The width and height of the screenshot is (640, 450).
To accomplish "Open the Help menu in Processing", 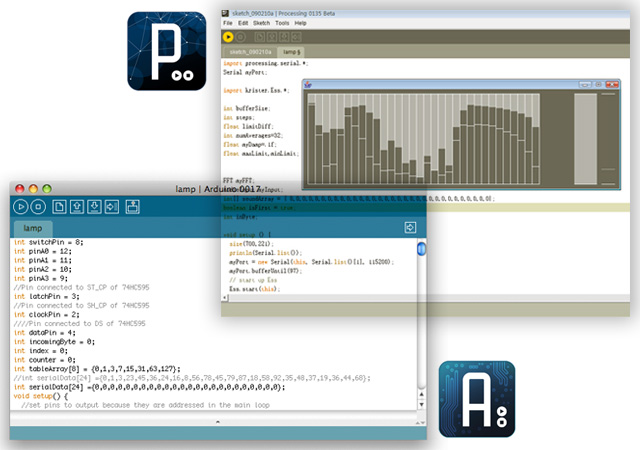I will 300,22.
